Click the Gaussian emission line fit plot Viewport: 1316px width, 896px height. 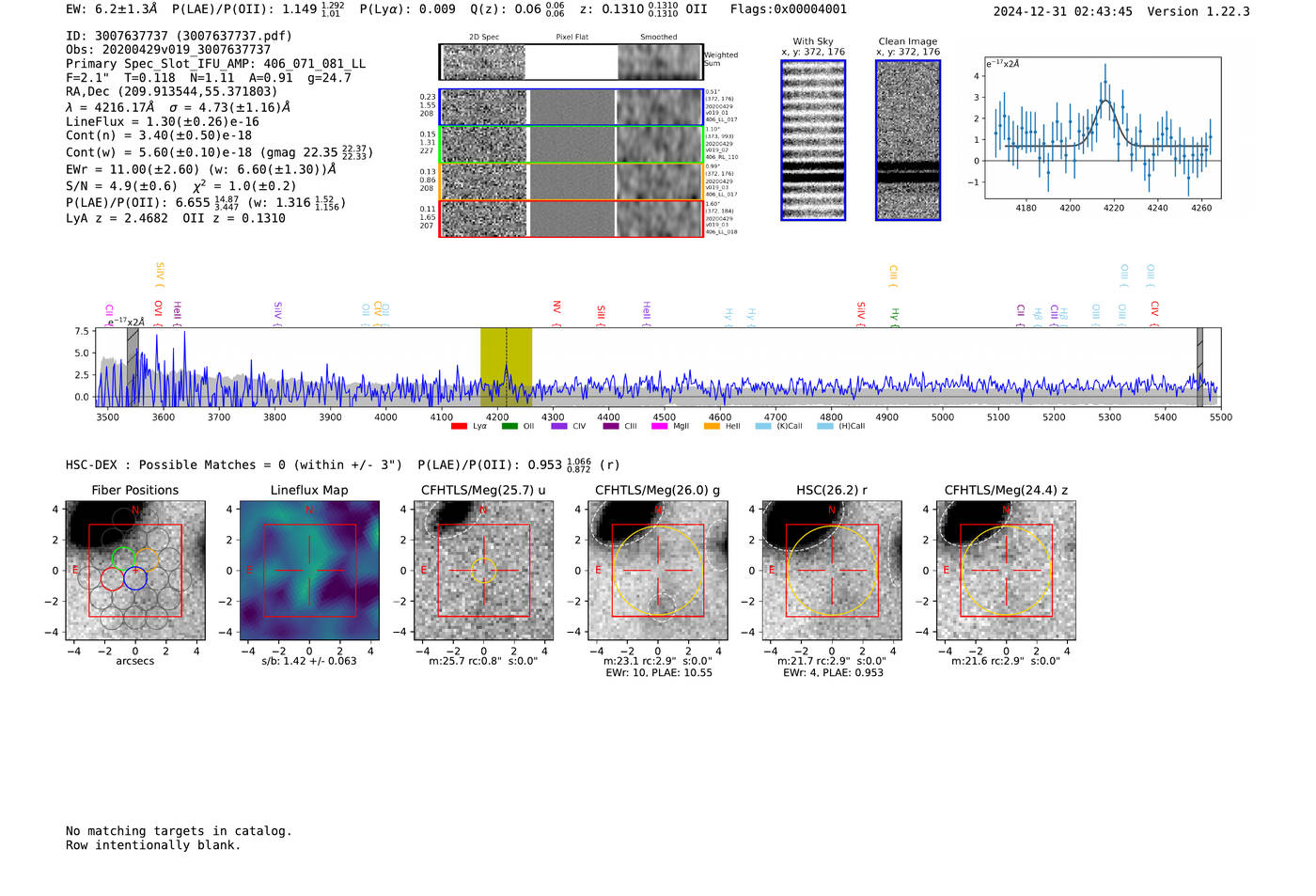1103,128
